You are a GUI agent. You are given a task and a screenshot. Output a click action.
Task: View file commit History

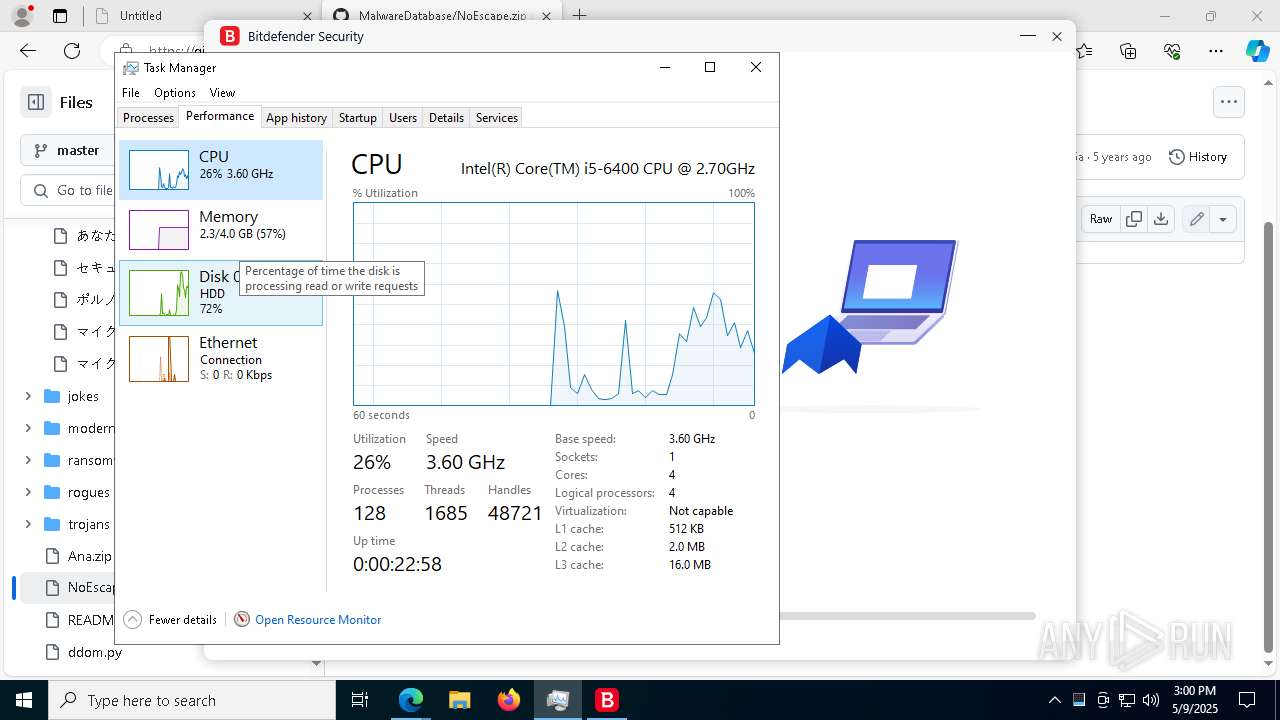coord(1198,157)
